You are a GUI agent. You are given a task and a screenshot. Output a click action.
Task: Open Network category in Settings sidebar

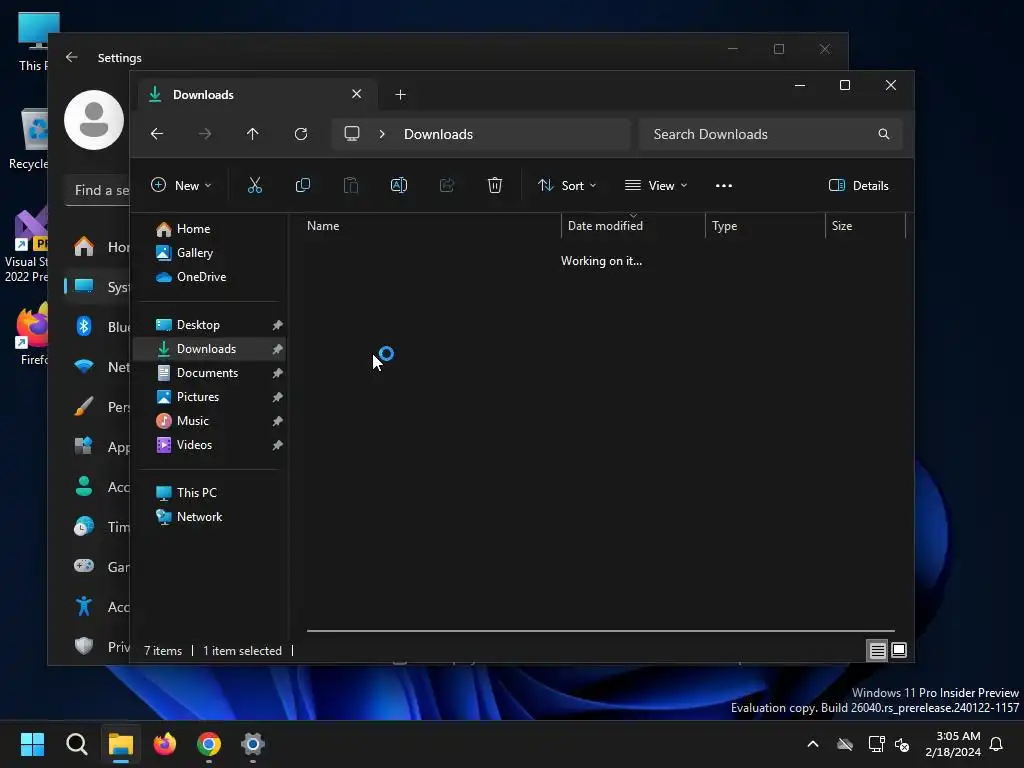pyautogui.click(x=98, y=367)
